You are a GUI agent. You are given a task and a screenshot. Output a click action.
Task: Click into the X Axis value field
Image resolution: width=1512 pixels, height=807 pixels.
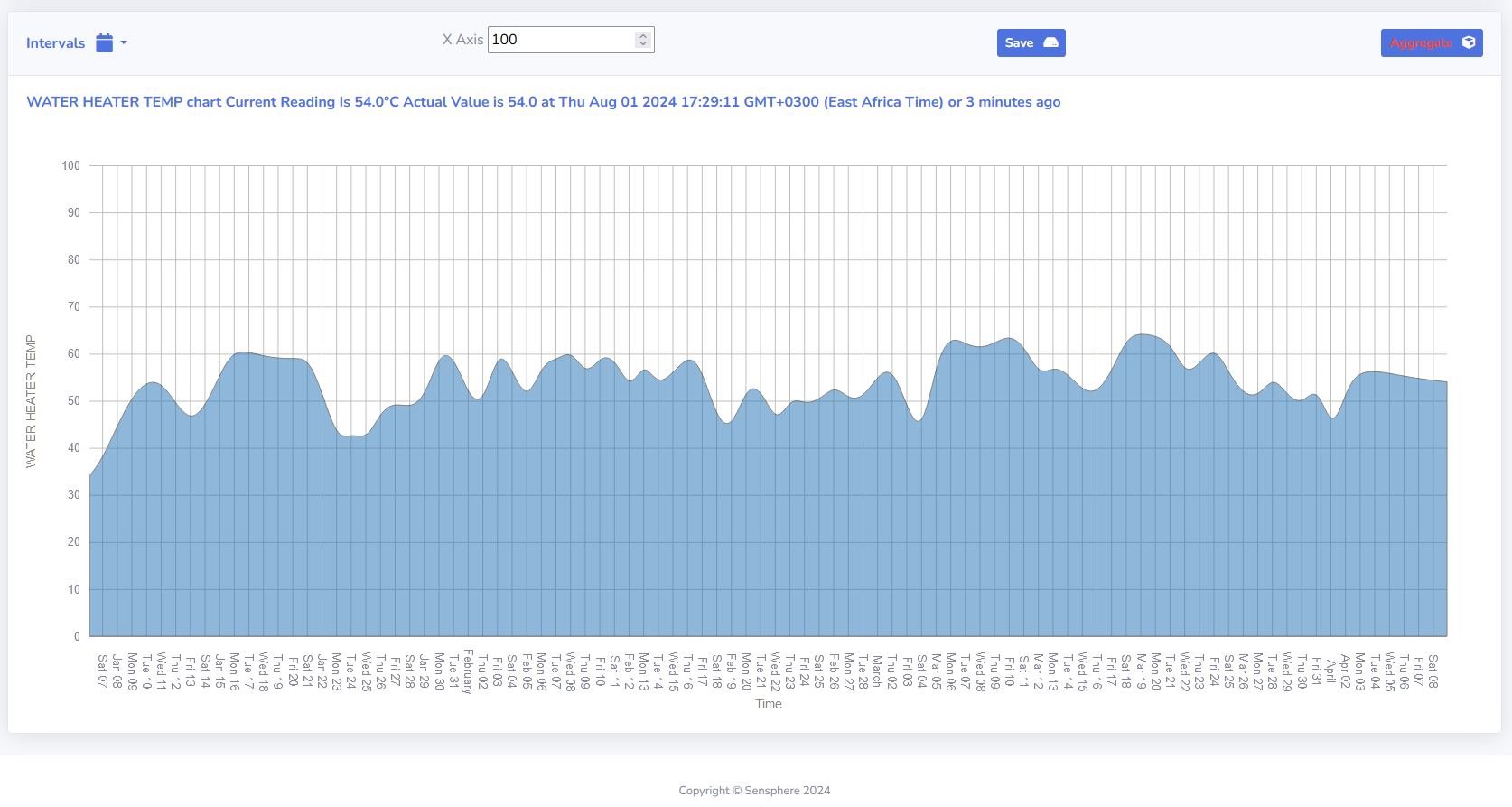pos(560,40)
